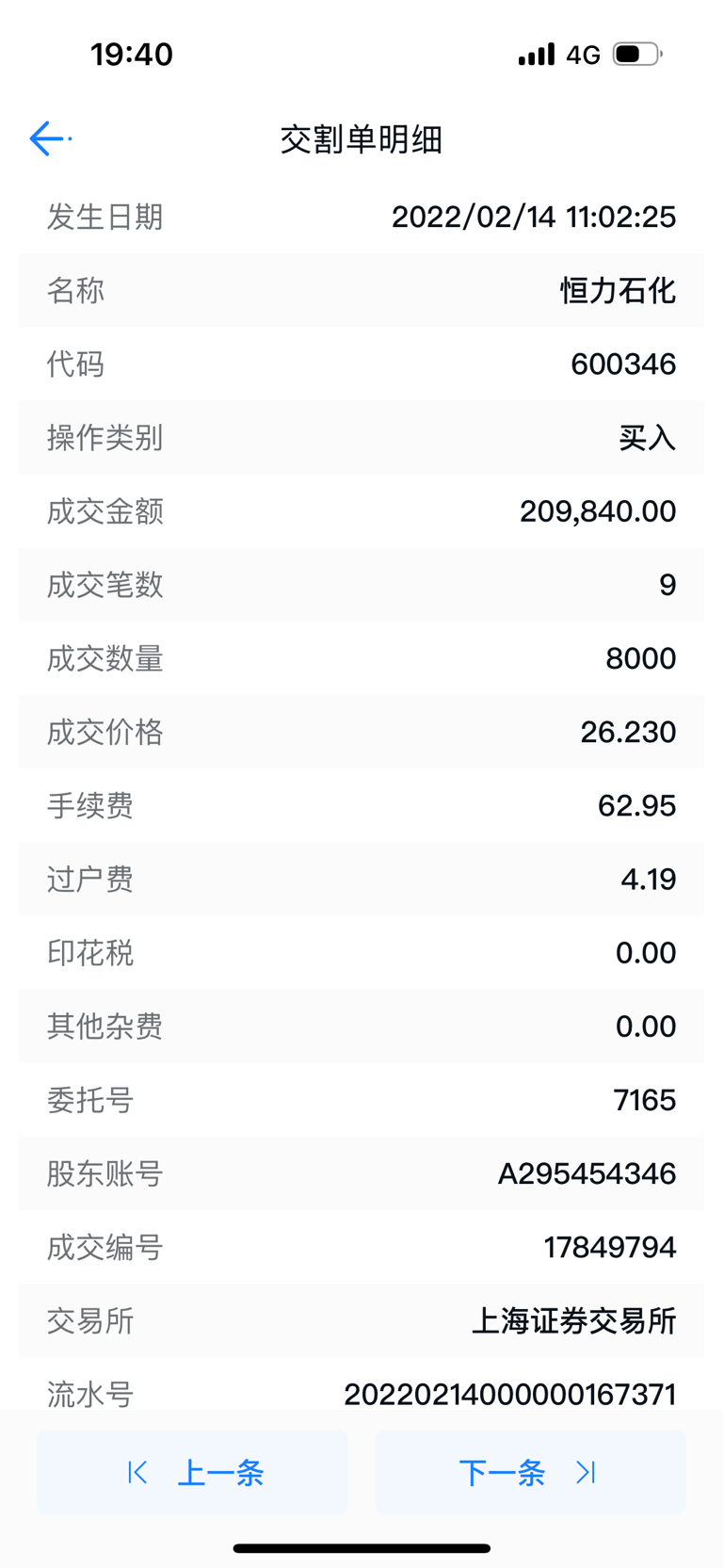Tap the 4G network indicator

click(x=583, y=55)
